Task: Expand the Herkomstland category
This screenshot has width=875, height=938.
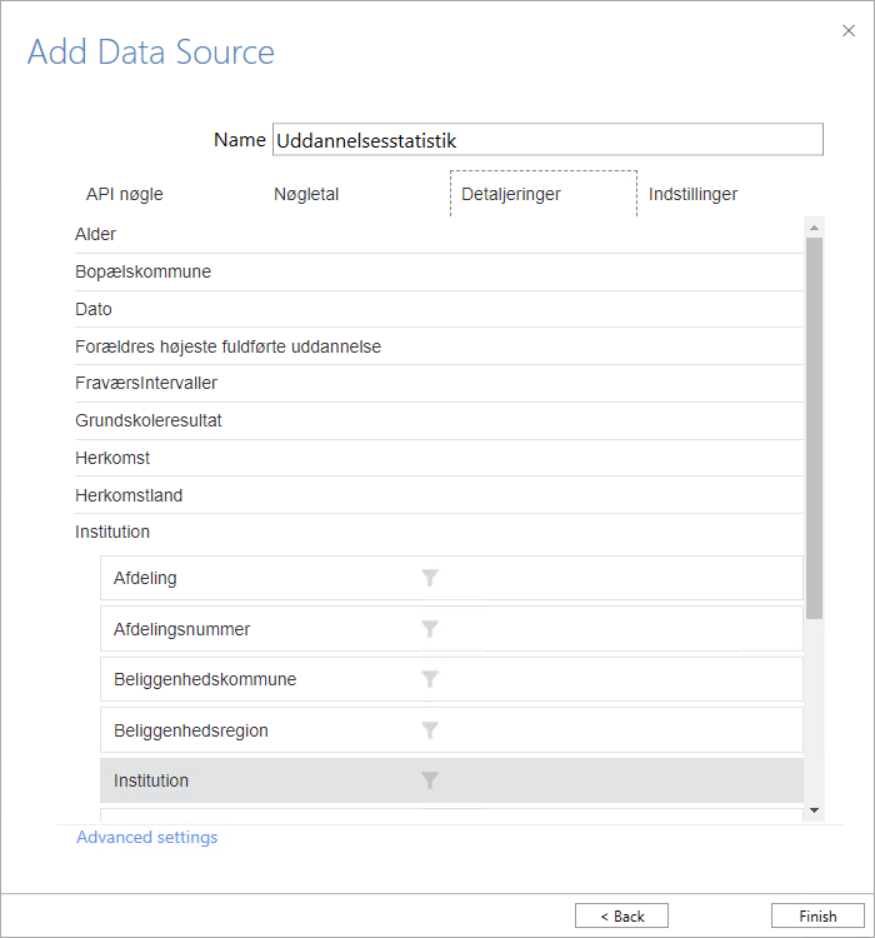Action: [439, 495]
